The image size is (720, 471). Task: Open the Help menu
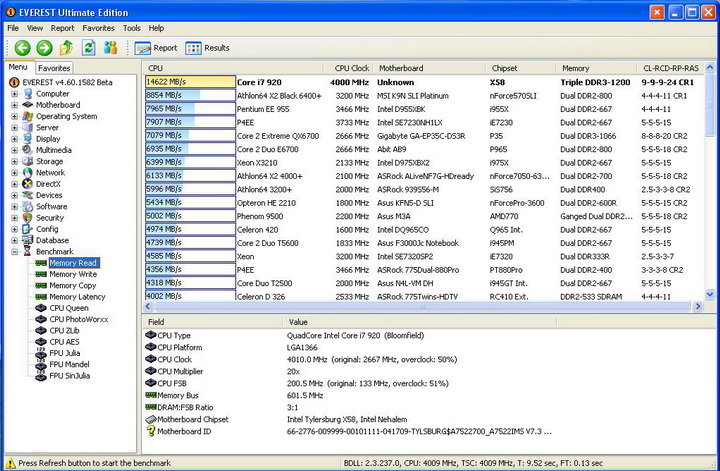(156, 28)
